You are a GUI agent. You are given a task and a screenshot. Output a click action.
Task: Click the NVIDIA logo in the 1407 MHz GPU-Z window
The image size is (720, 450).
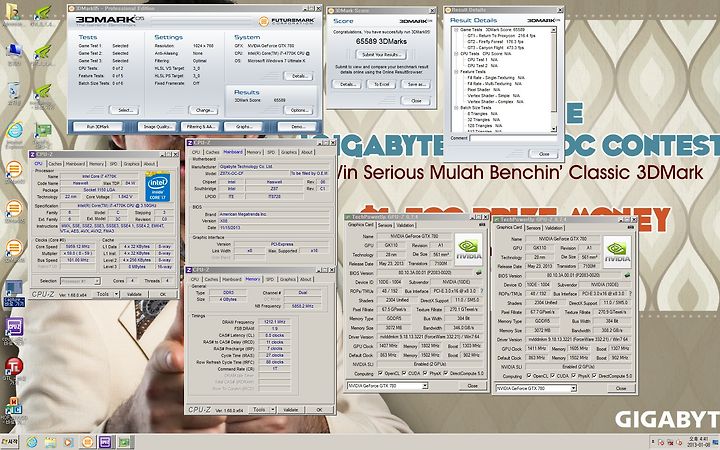(x=468, y=249)
